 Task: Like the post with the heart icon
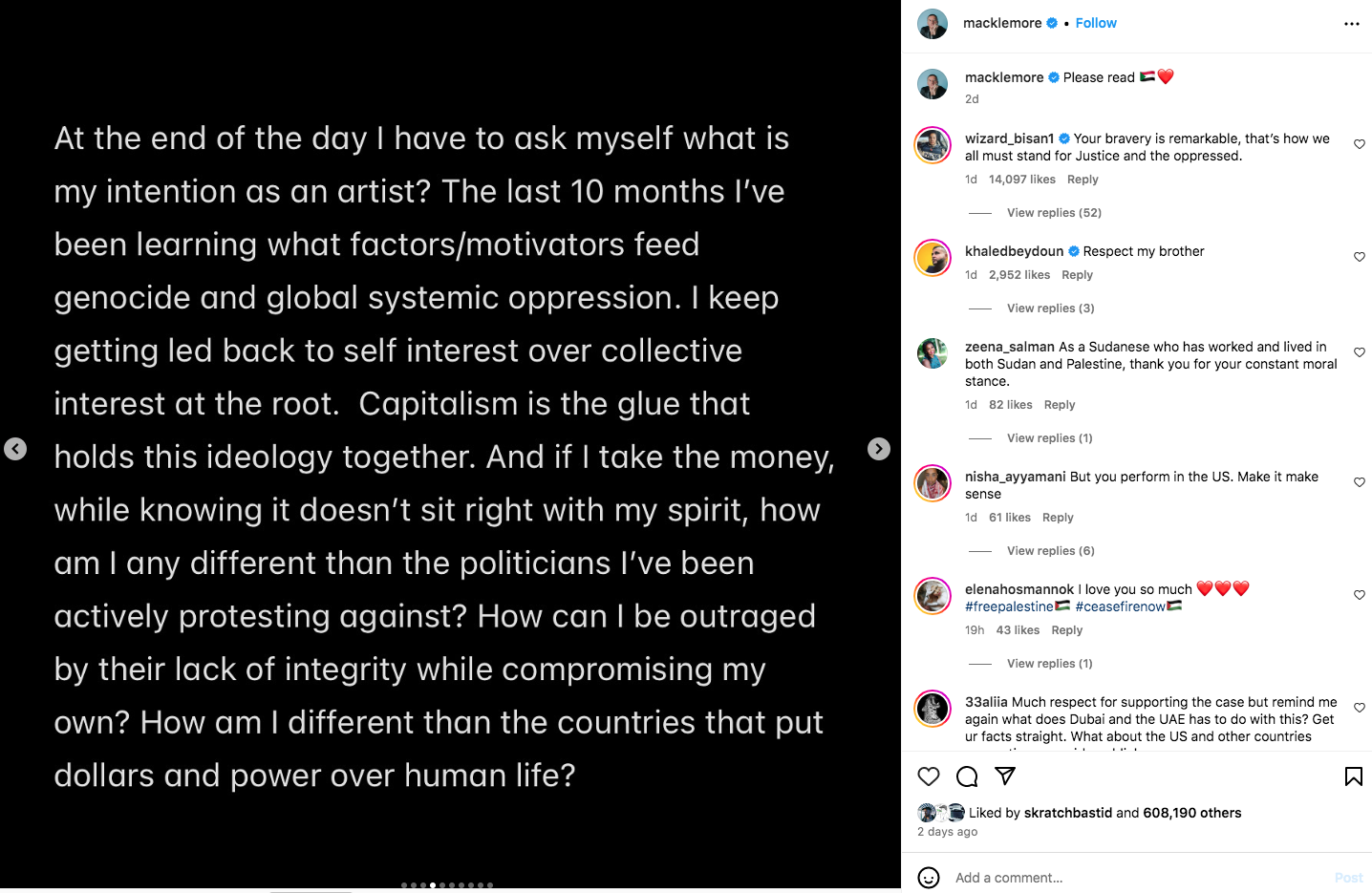928,776
